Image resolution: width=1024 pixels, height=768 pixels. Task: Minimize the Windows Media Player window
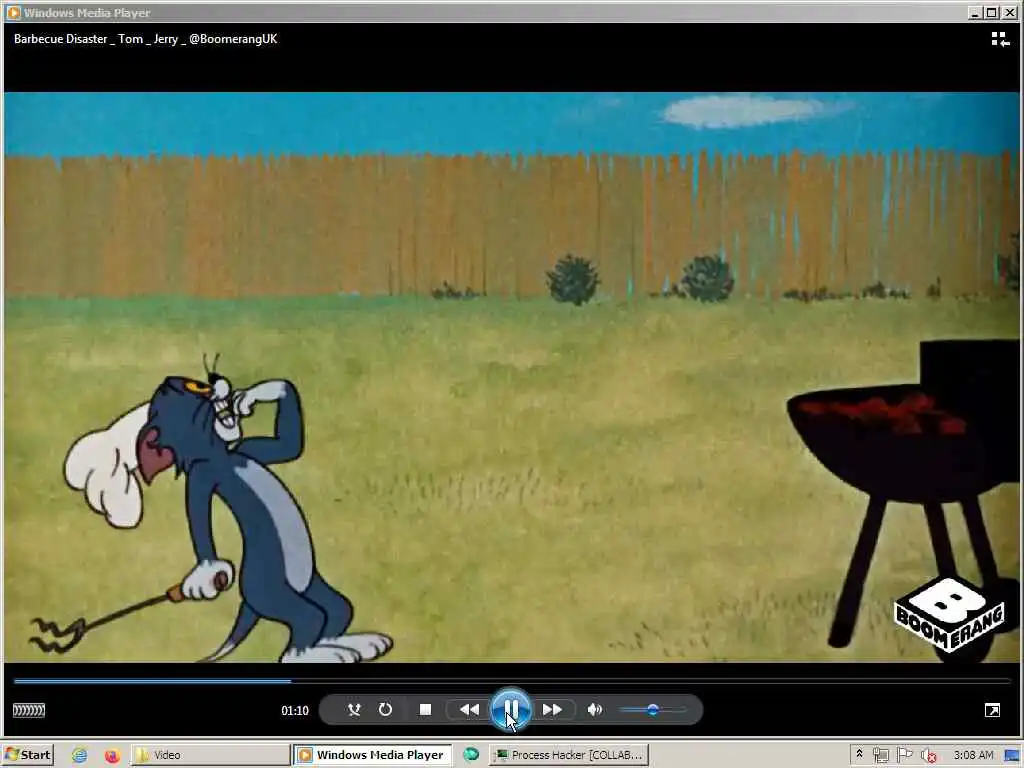point(975,12)
